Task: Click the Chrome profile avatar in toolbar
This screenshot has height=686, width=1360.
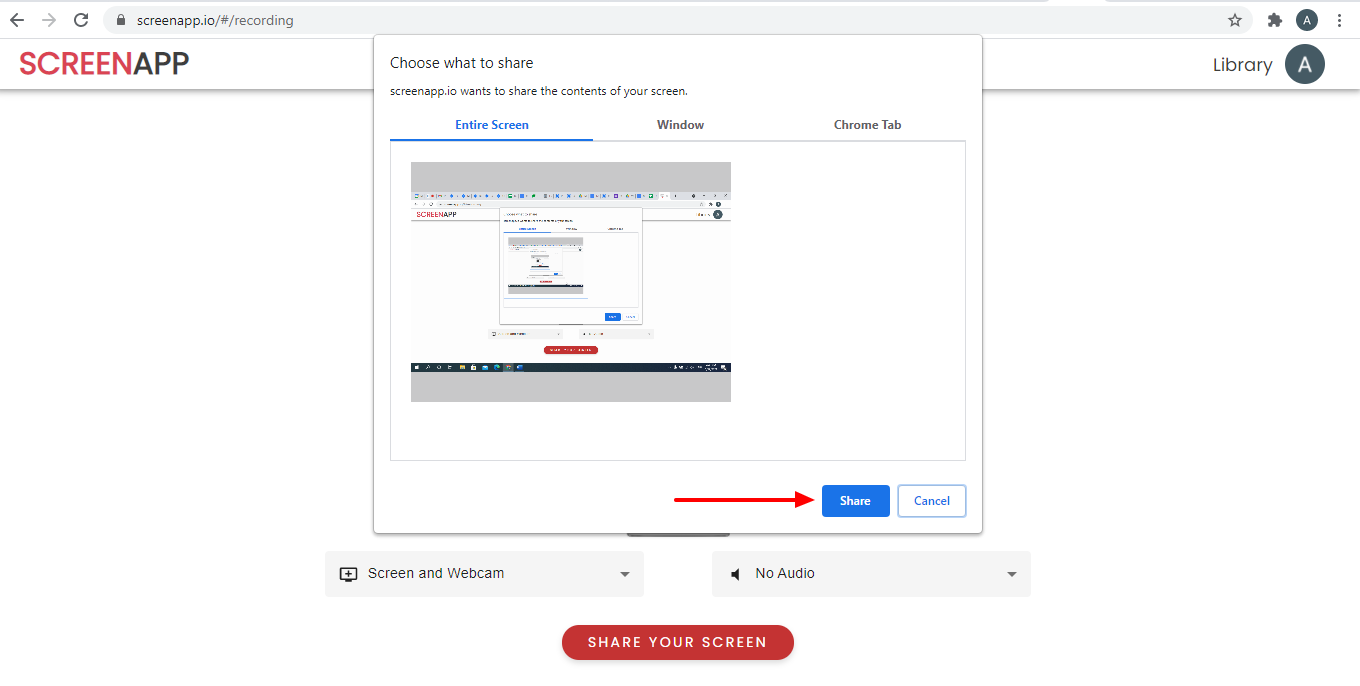Action: (1306, 20)
